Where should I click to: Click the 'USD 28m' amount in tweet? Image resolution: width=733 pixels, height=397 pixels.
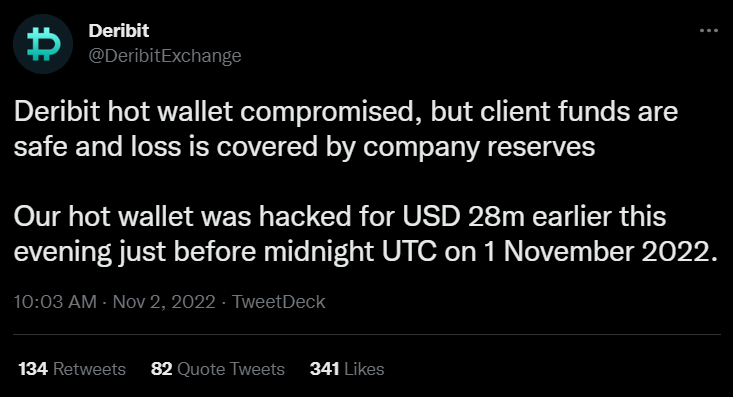coord(464,217)
